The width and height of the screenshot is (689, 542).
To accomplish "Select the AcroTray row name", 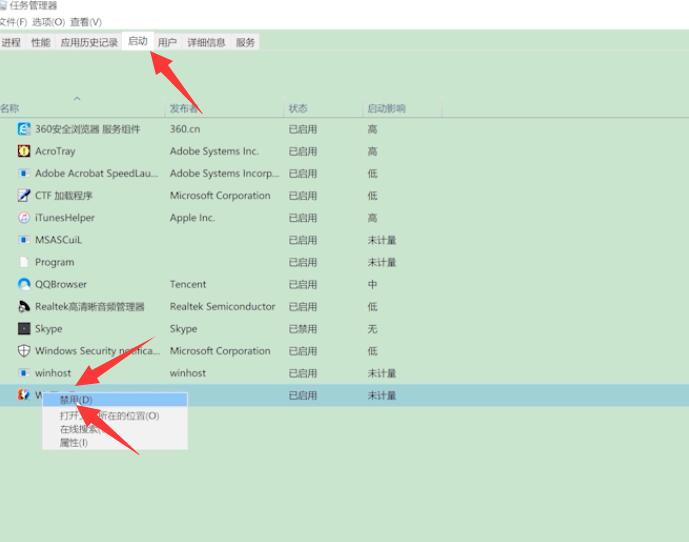I will pos(55,151).
